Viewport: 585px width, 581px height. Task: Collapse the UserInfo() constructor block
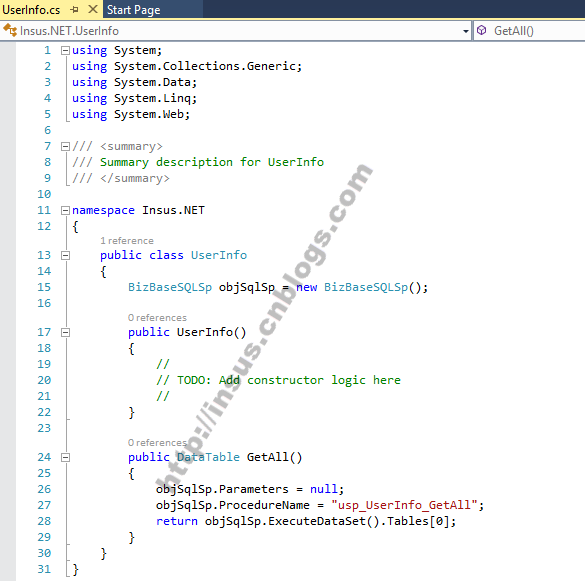point(65,332)
